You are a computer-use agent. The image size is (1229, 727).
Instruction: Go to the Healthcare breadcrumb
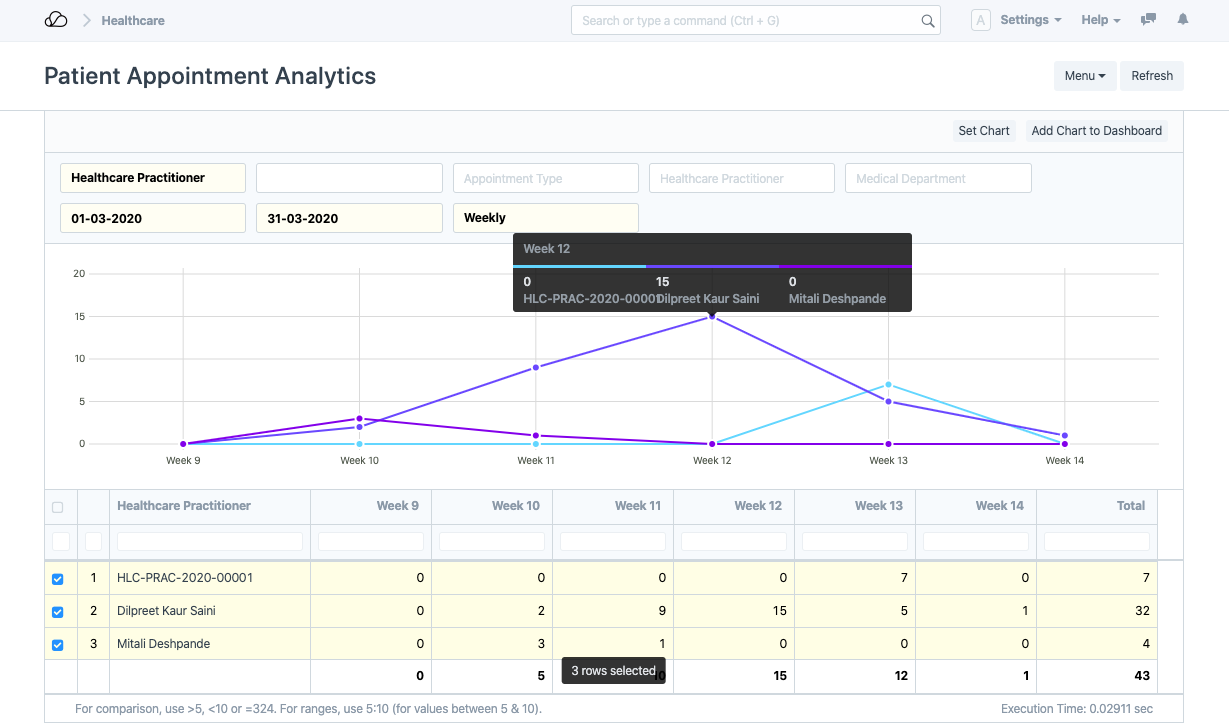(133, 20)
